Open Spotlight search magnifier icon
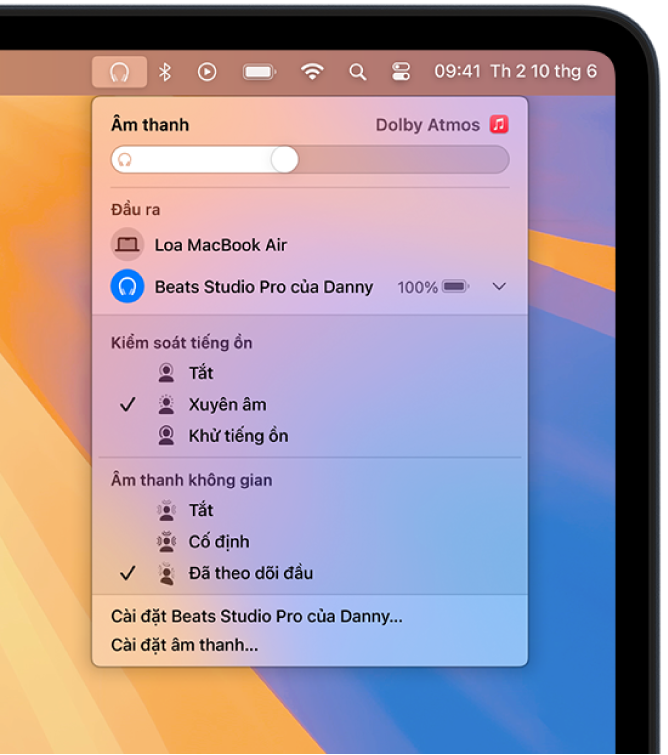Image resolution: width=668 pixels, height=755 pixels. point(357,72)
